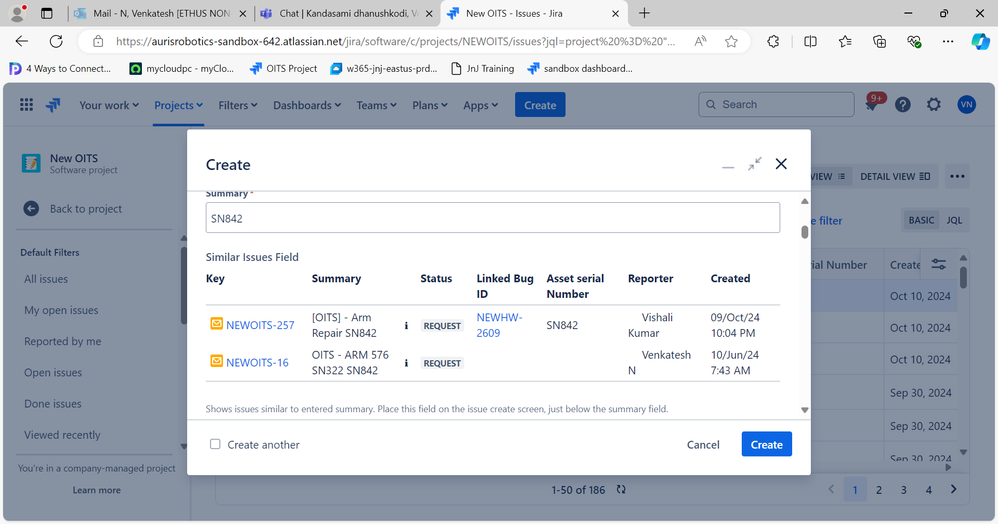This screenshot has height=524, width=998.
Task: Open the Edge Copilot sidebar icon
Action: point(980,41)
